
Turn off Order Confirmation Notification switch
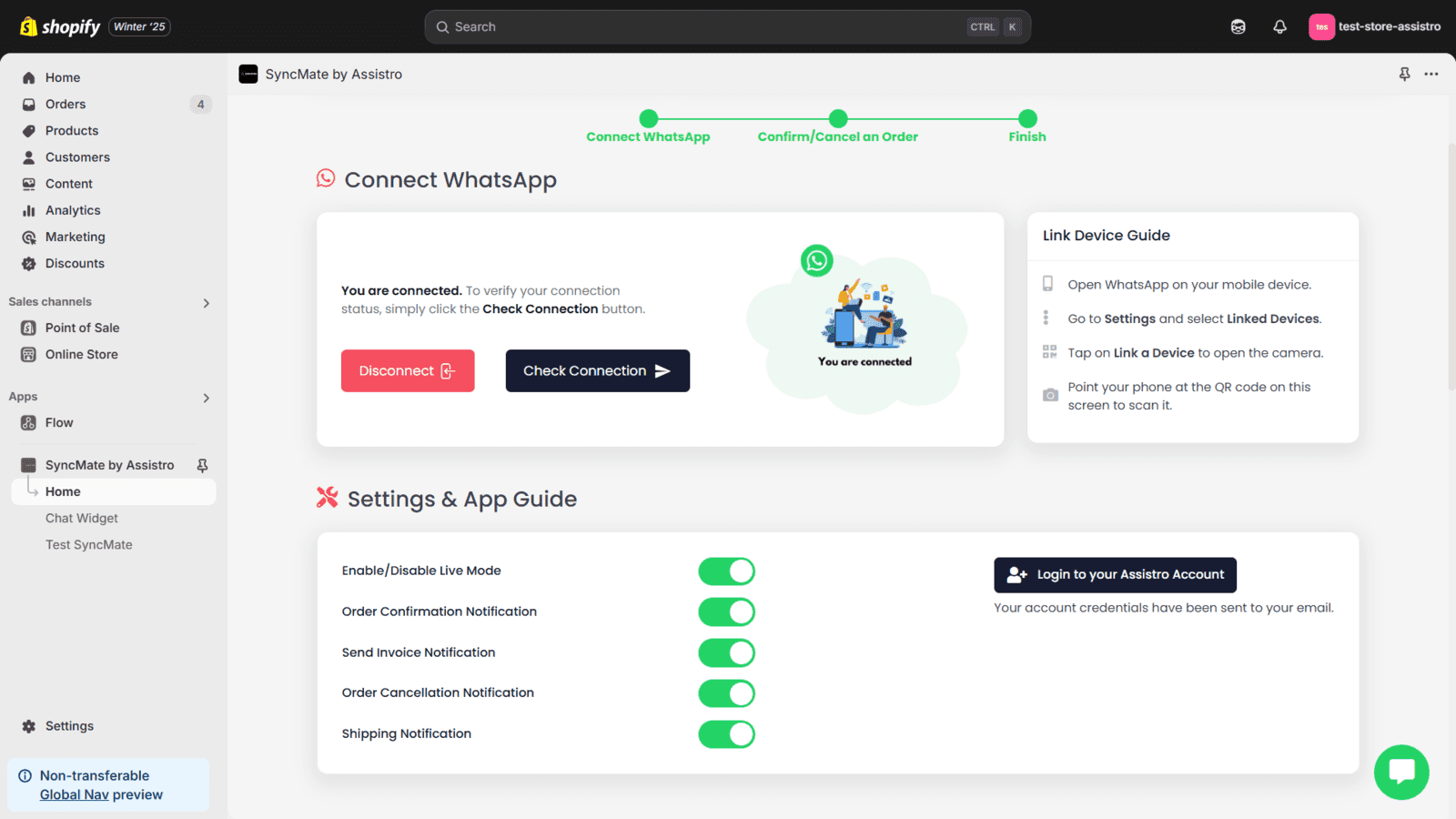726,612
